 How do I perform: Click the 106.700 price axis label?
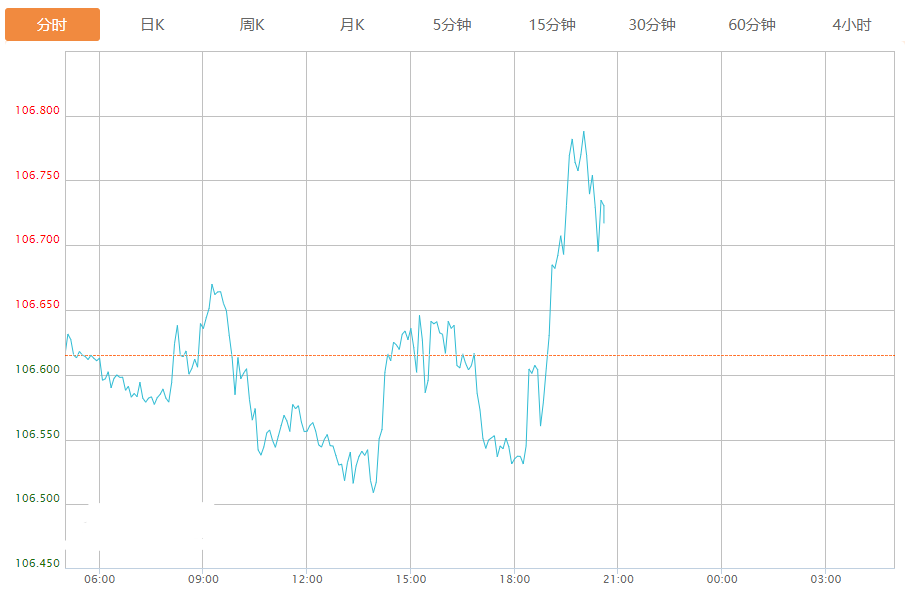pos(37,240)
